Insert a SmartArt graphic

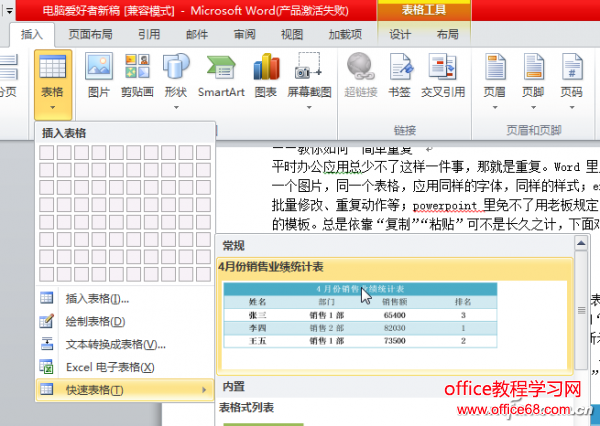pyautogui.click(x=221, y=76)
